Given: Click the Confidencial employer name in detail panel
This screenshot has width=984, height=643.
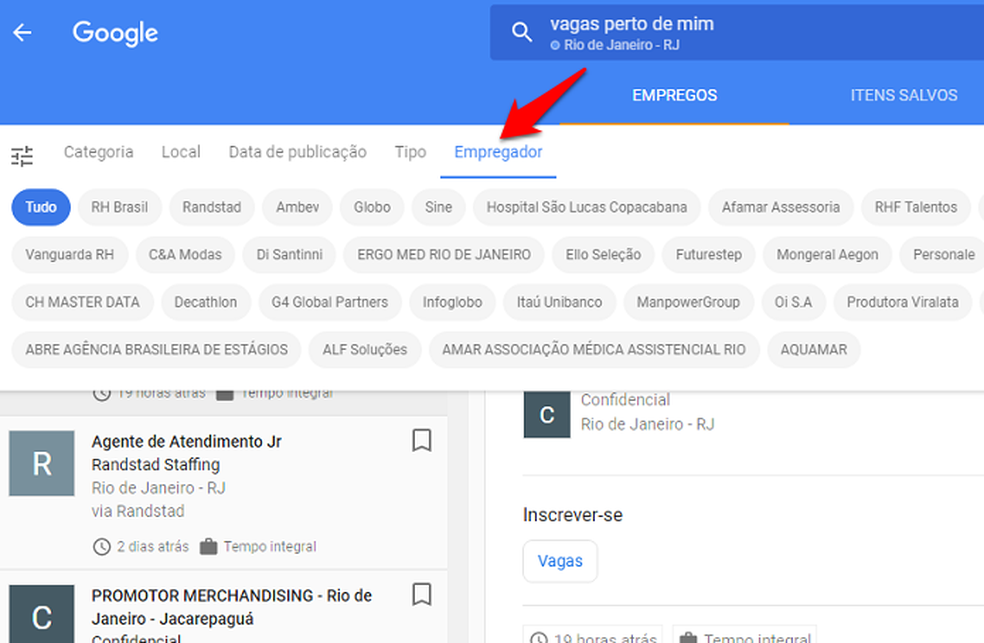Looking at the screenshot, I should click(625, 400).
